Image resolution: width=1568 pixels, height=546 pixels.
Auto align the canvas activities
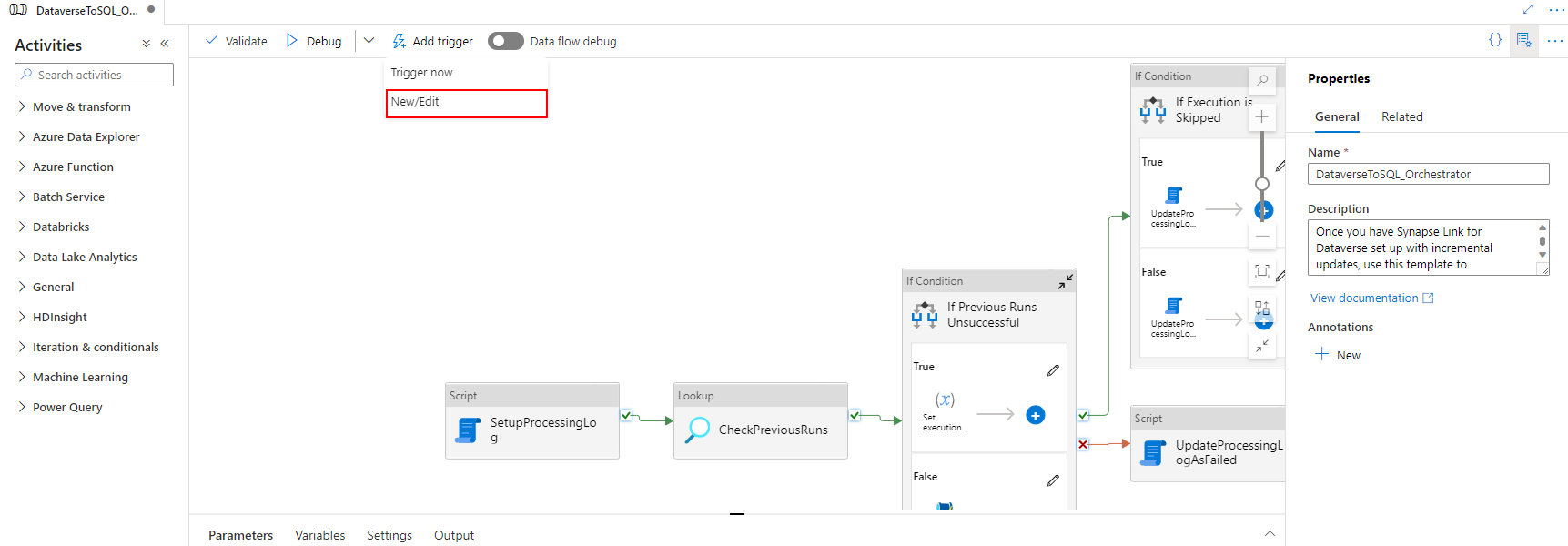pyautogui.click(x=1262, y=308)
